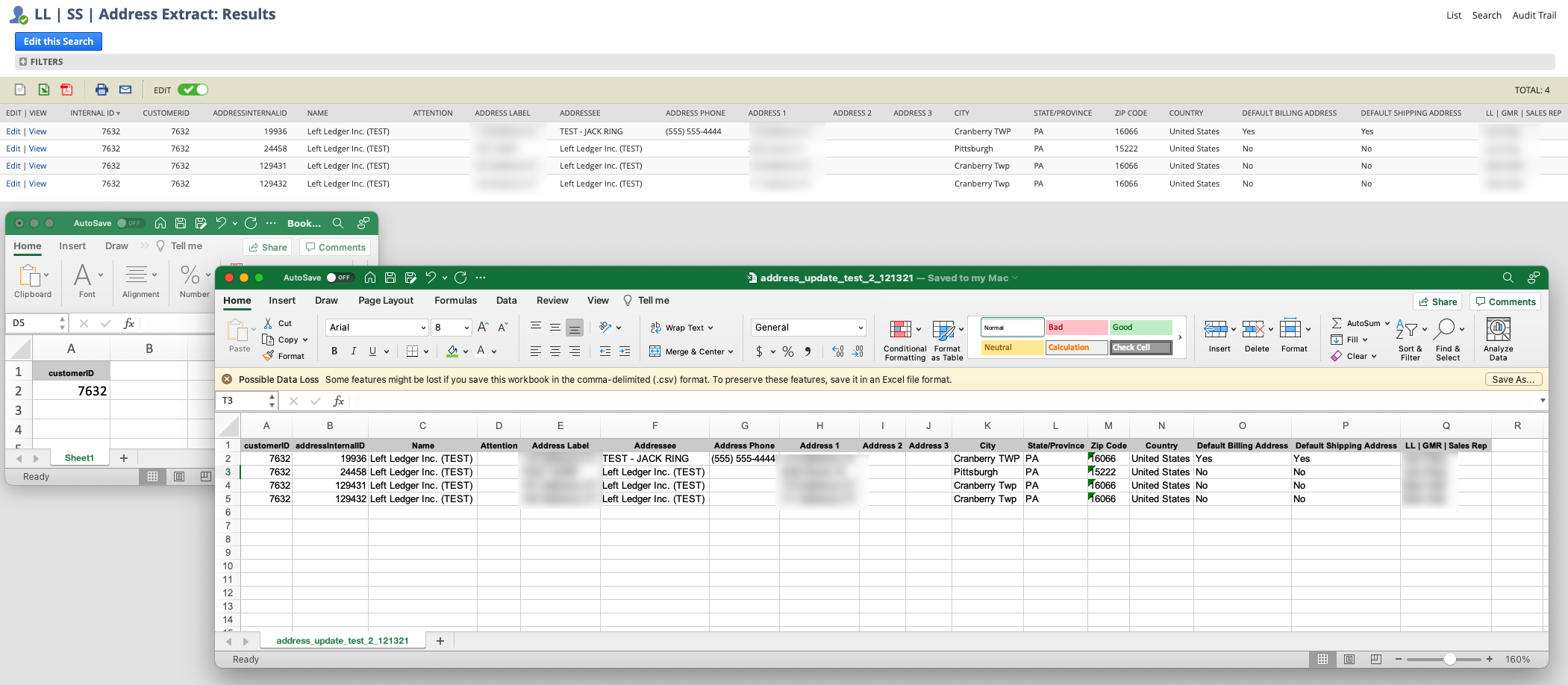Click the Save As... button in warning bar
Image resolution: width=1568 pixels, height=685 pixels.
(x=1514, y=379)
